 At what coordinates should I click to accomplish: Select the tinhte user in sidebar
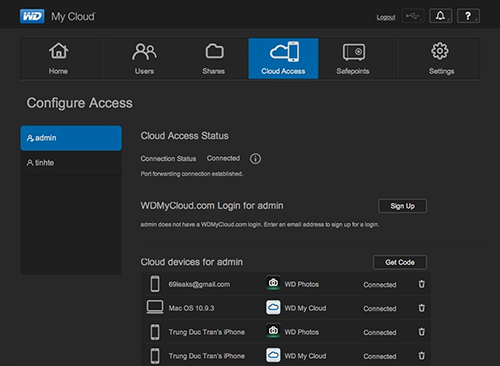pyautogui.click(x=71, y=163)
